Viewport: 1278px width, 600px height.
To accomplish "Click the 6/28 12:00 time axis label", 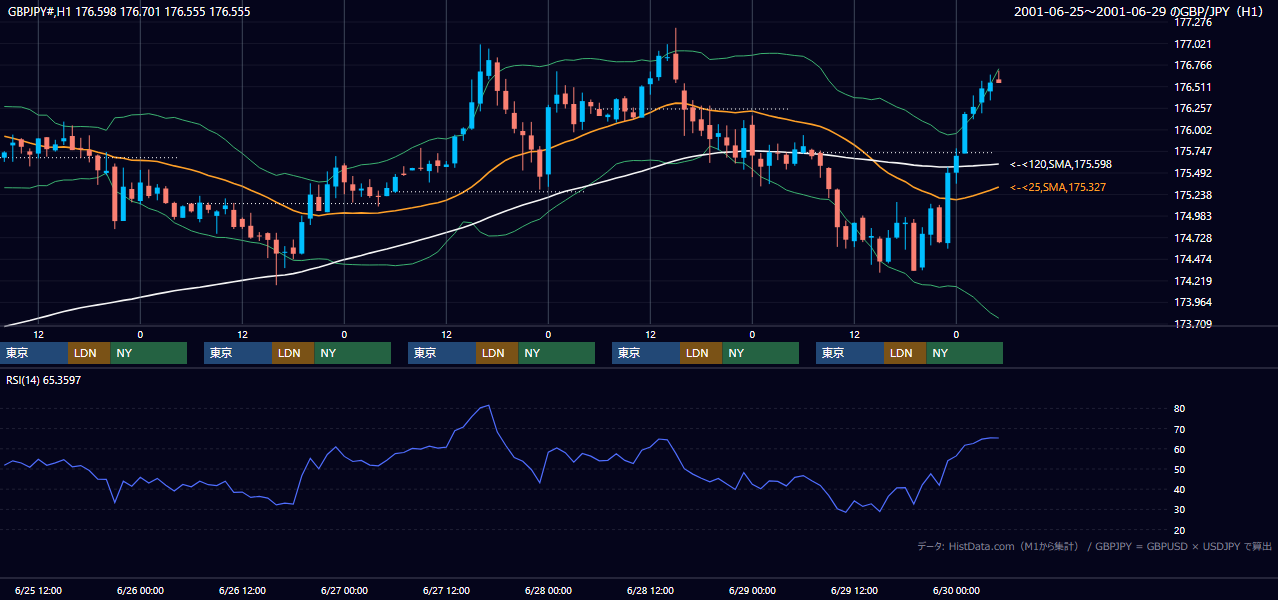I will [x=649, y=590].
